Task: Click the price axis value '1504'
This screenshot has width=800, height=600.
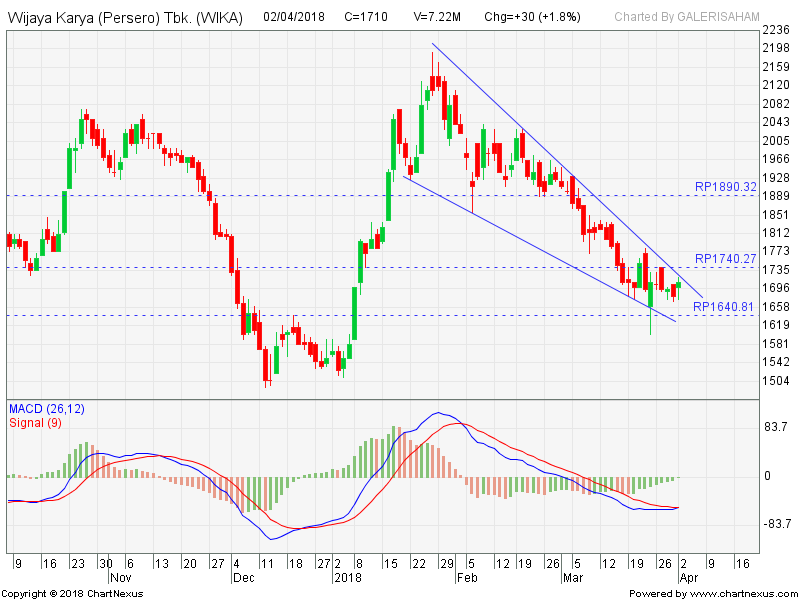Action: click(x=776, y=381)
